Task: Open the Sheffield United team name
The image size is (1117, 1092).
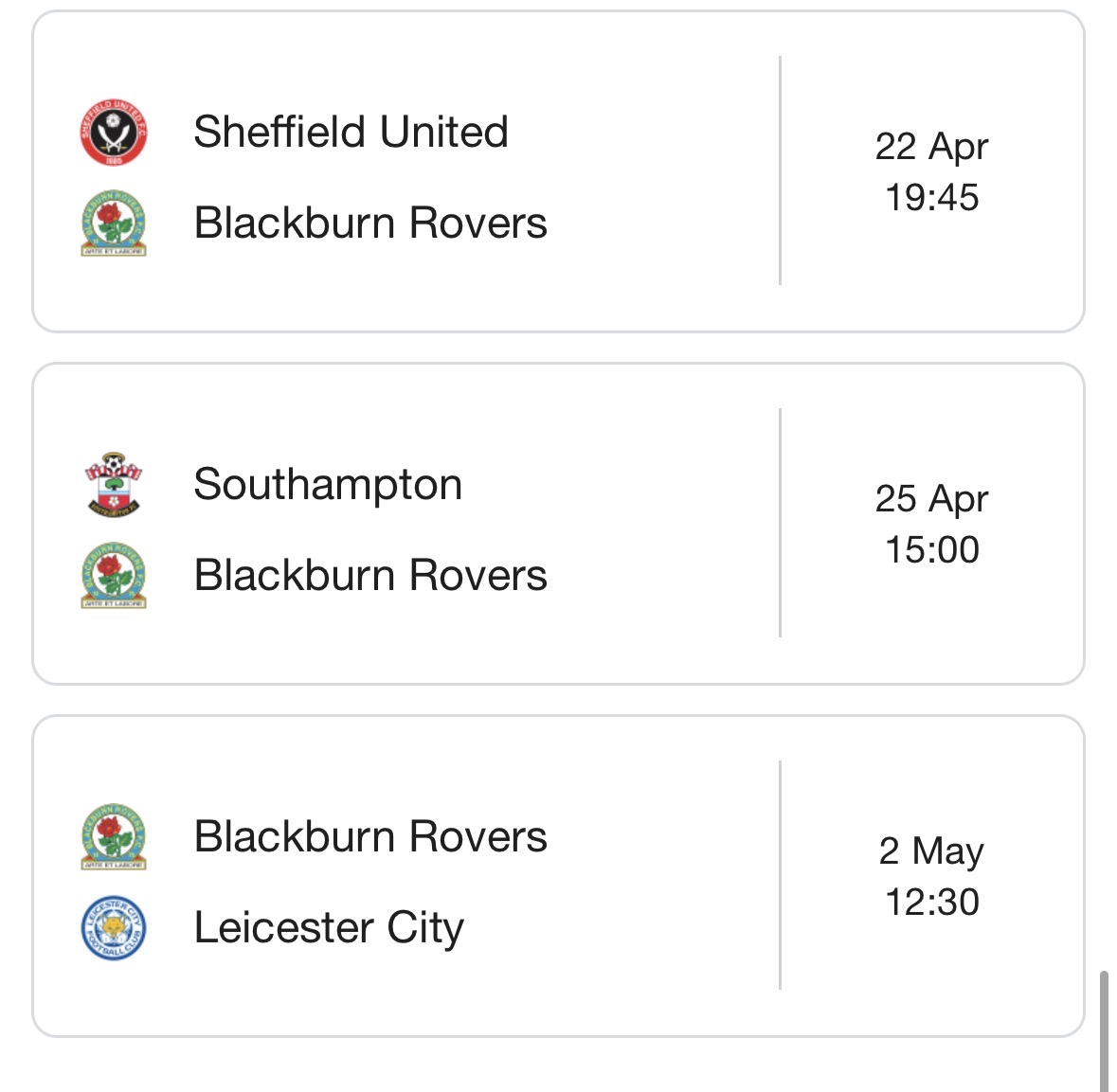Action: (351, 132)
